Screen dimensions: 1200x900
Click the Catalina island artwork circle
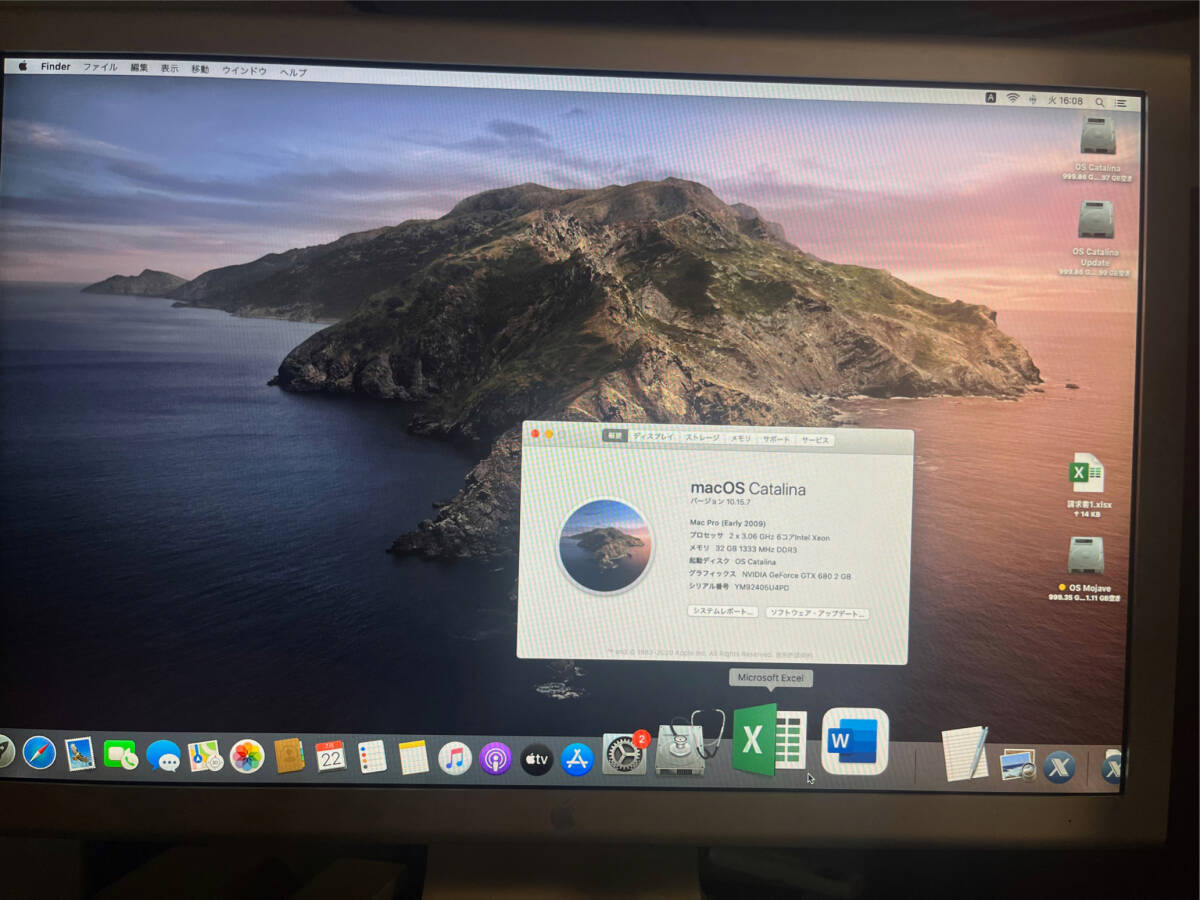[x=605, y=546]
